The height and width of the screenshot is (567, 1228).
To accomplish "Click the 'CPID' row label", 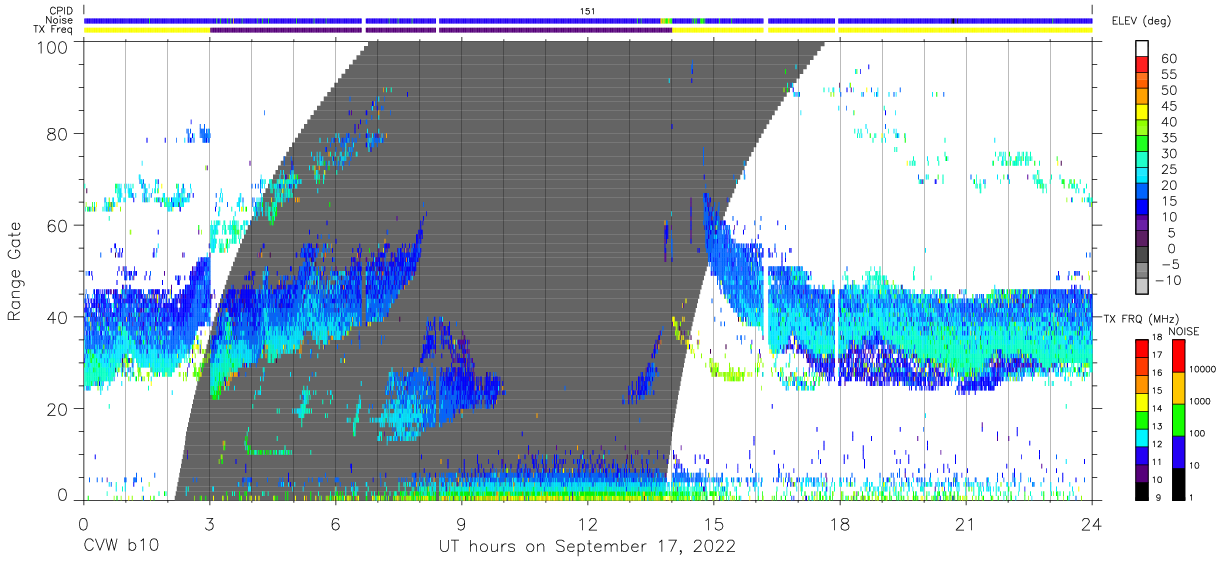I will pos(62,11).
